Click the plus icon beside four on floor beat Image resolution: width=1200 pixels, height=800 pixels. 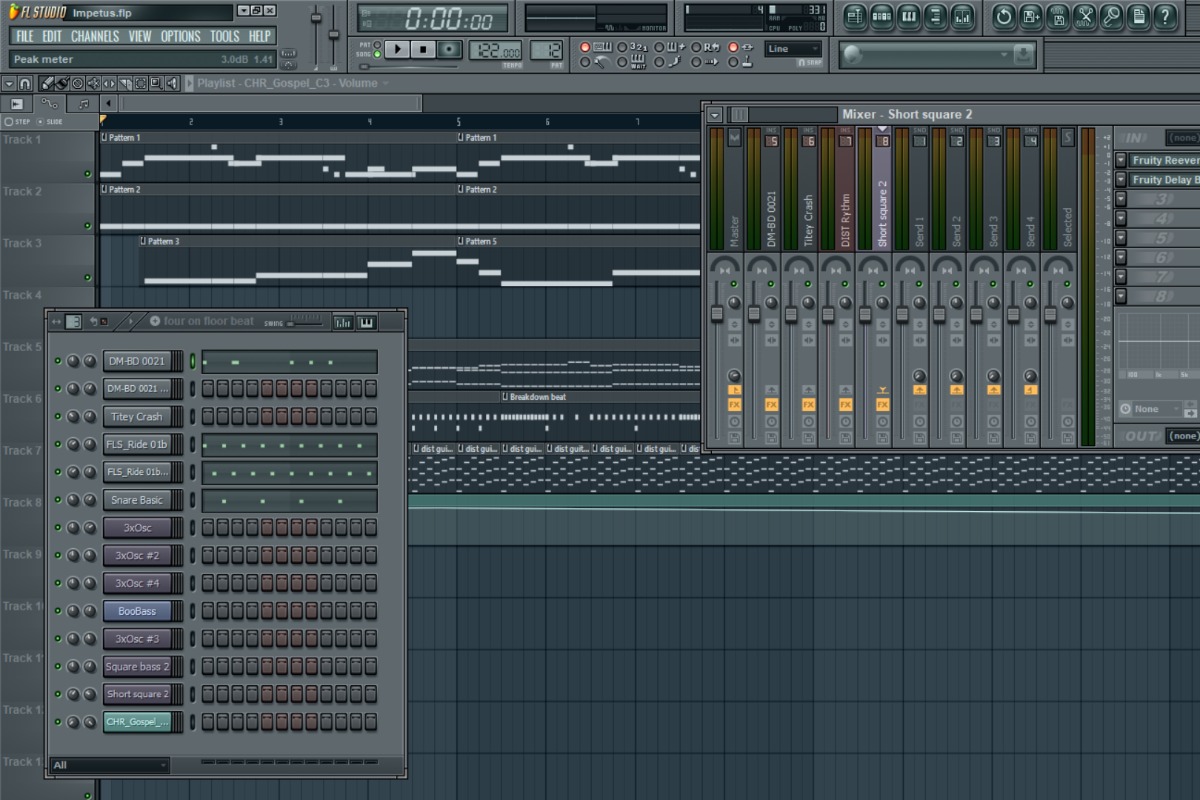[155, 321]
